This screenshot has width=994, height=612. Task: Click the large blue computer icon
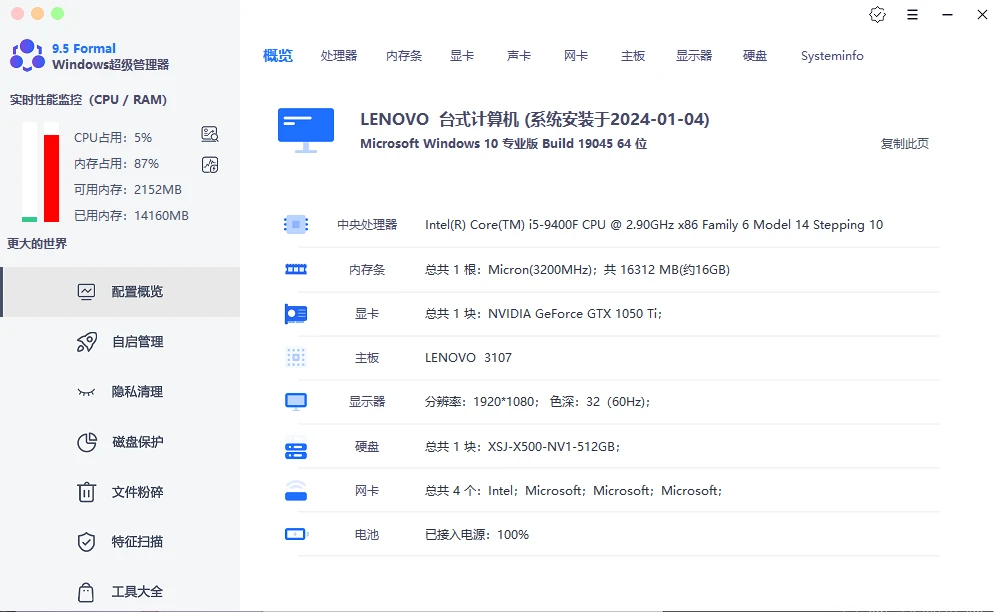pos(306,130)
